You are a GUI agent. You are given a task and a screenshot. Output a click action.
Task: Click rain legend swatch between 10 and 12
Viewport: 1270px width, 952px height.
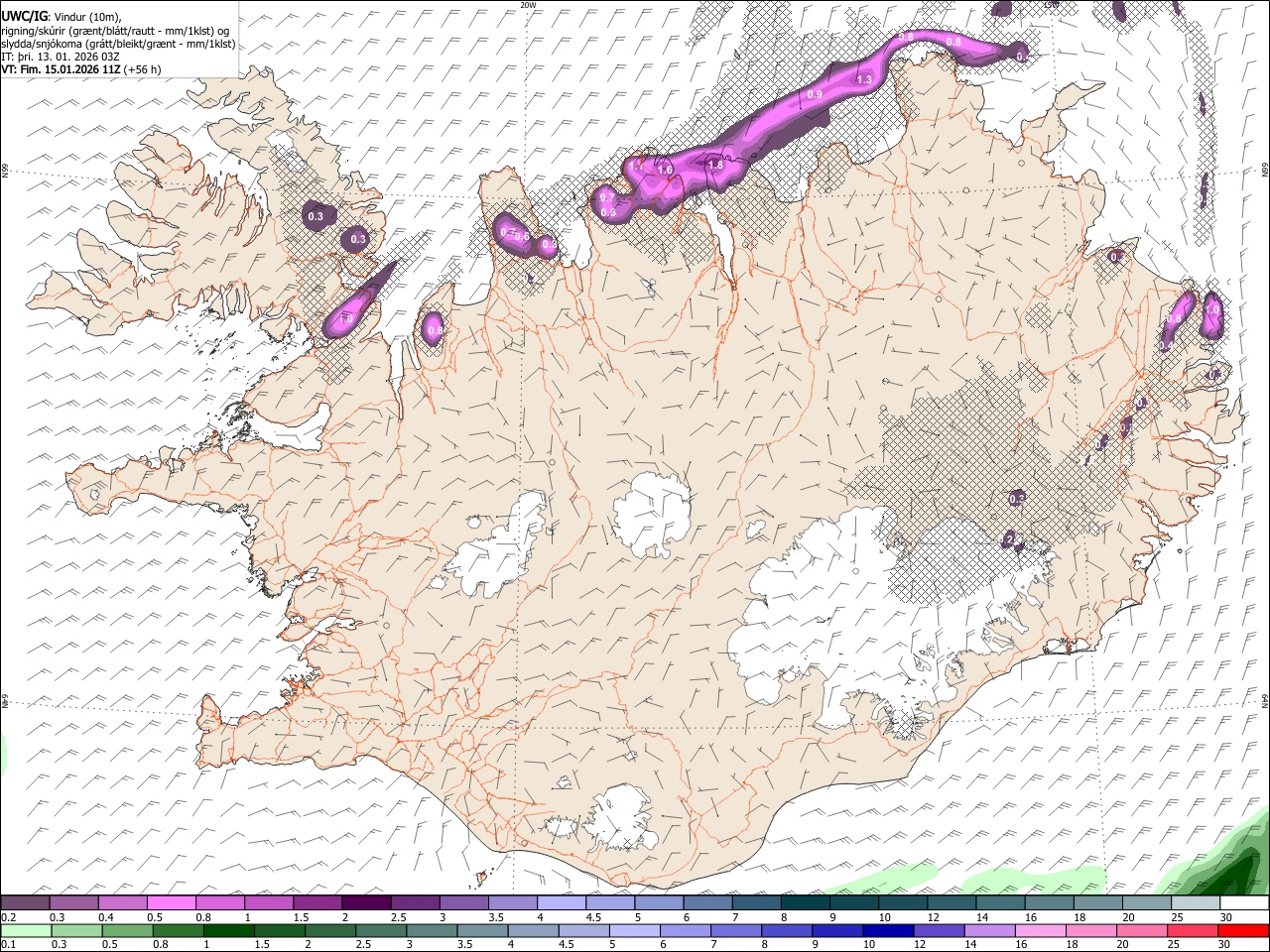click(890, 930)
